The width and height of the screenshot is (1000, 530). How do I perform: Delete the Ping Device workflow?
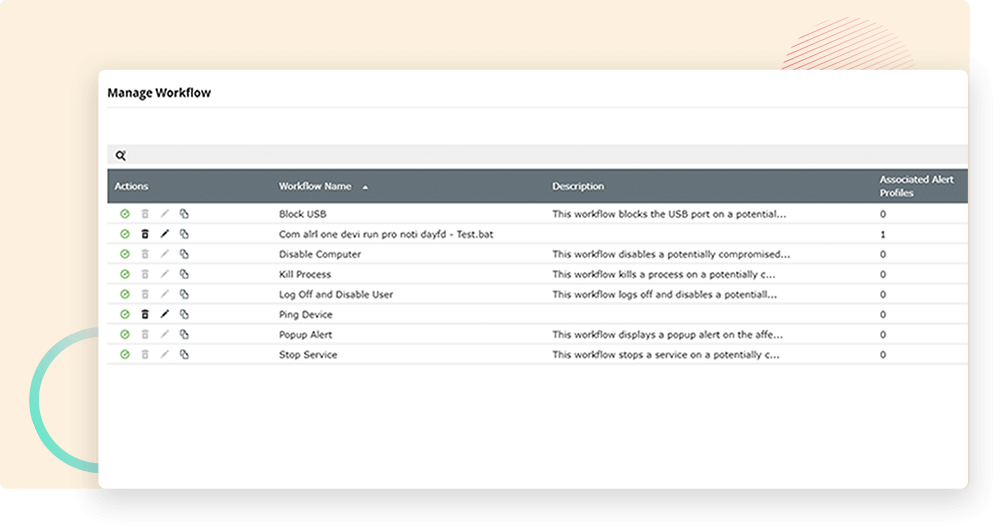coord(145,314)
